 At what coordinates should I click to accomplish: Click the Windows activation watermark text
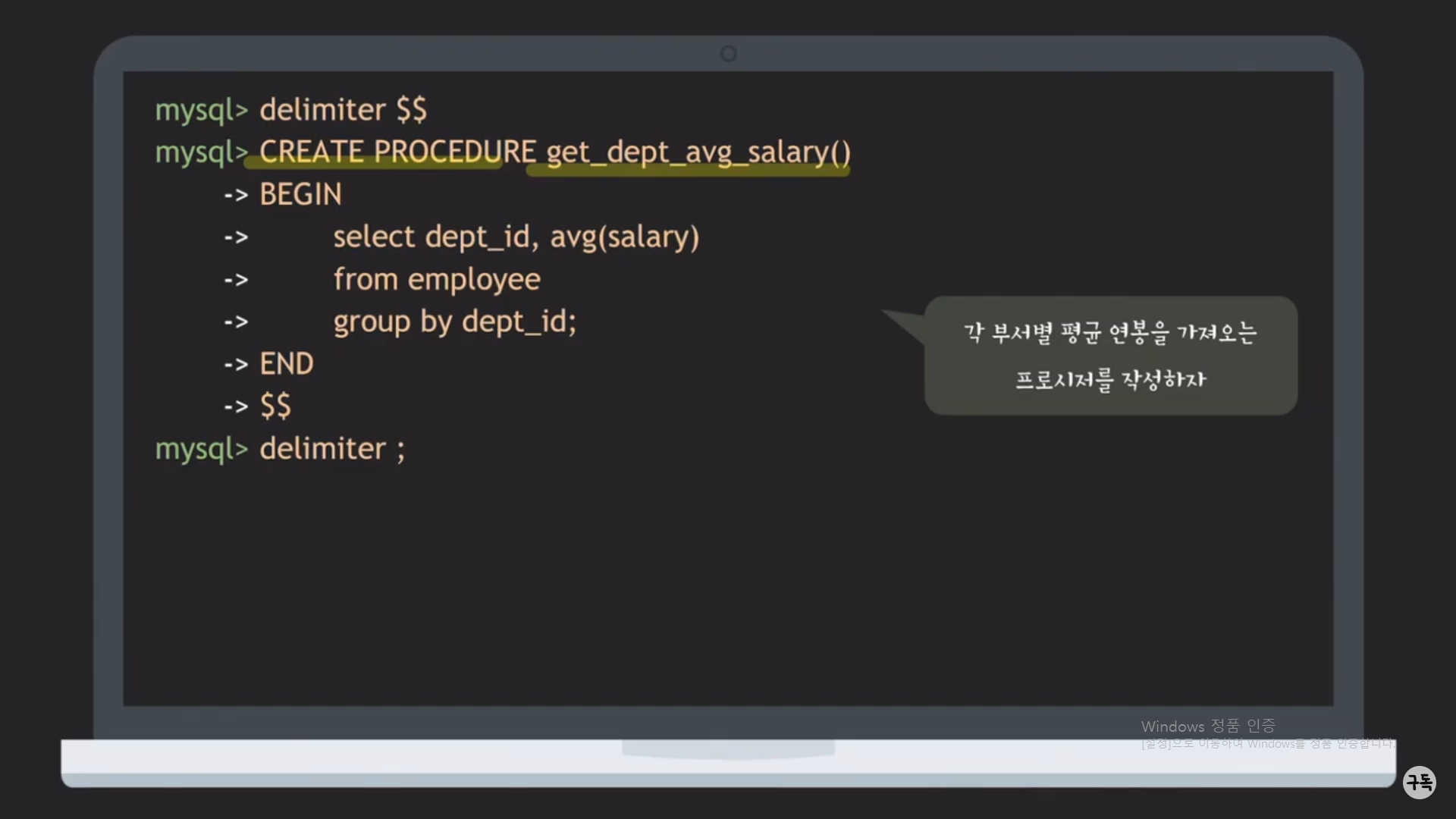click(x=1207, y=726)
